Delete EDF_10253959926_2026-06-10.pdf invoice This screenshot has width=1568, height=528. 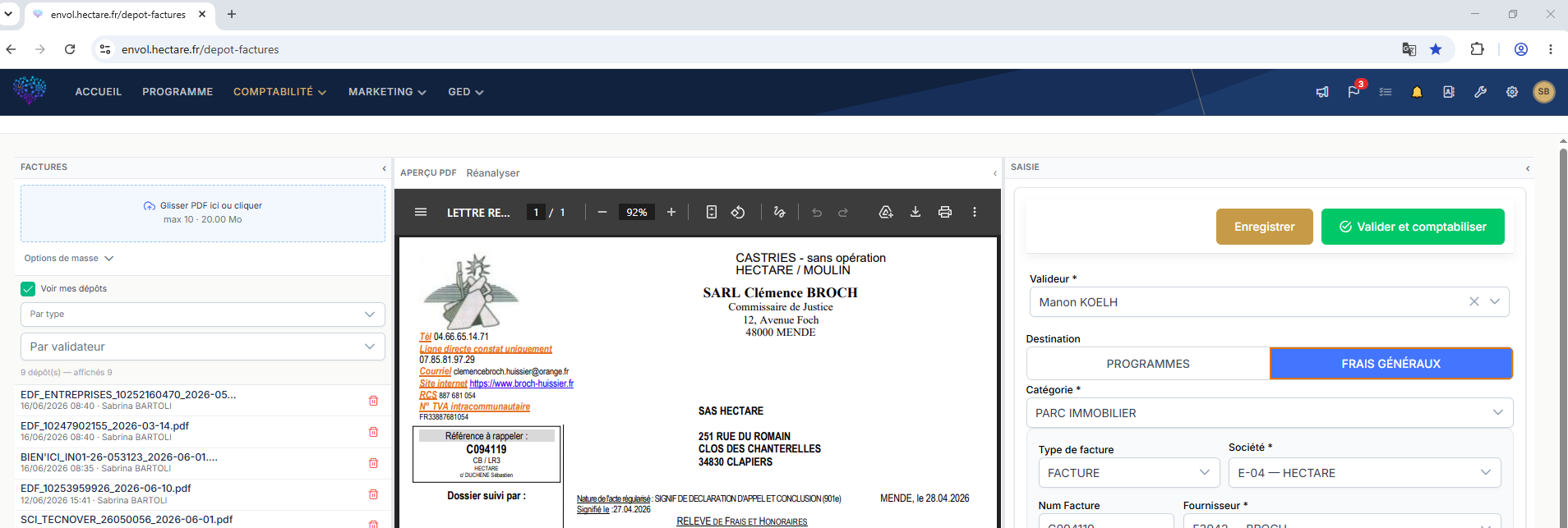click(373, 494)
